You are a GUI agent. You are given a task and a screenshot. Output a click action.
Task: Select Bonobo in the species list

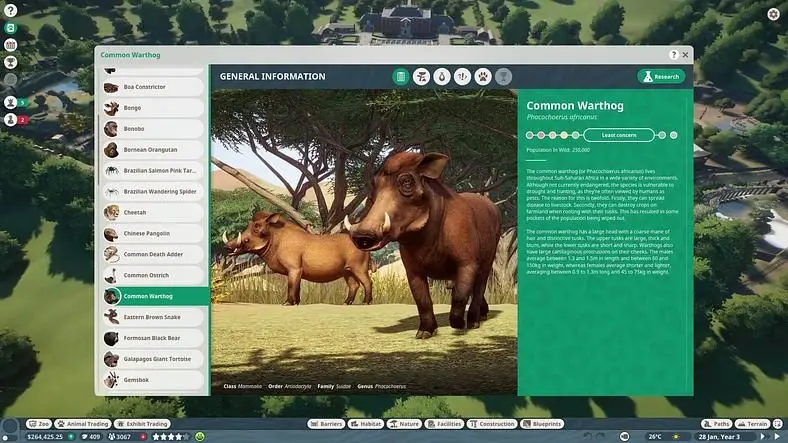click(153, 129)
